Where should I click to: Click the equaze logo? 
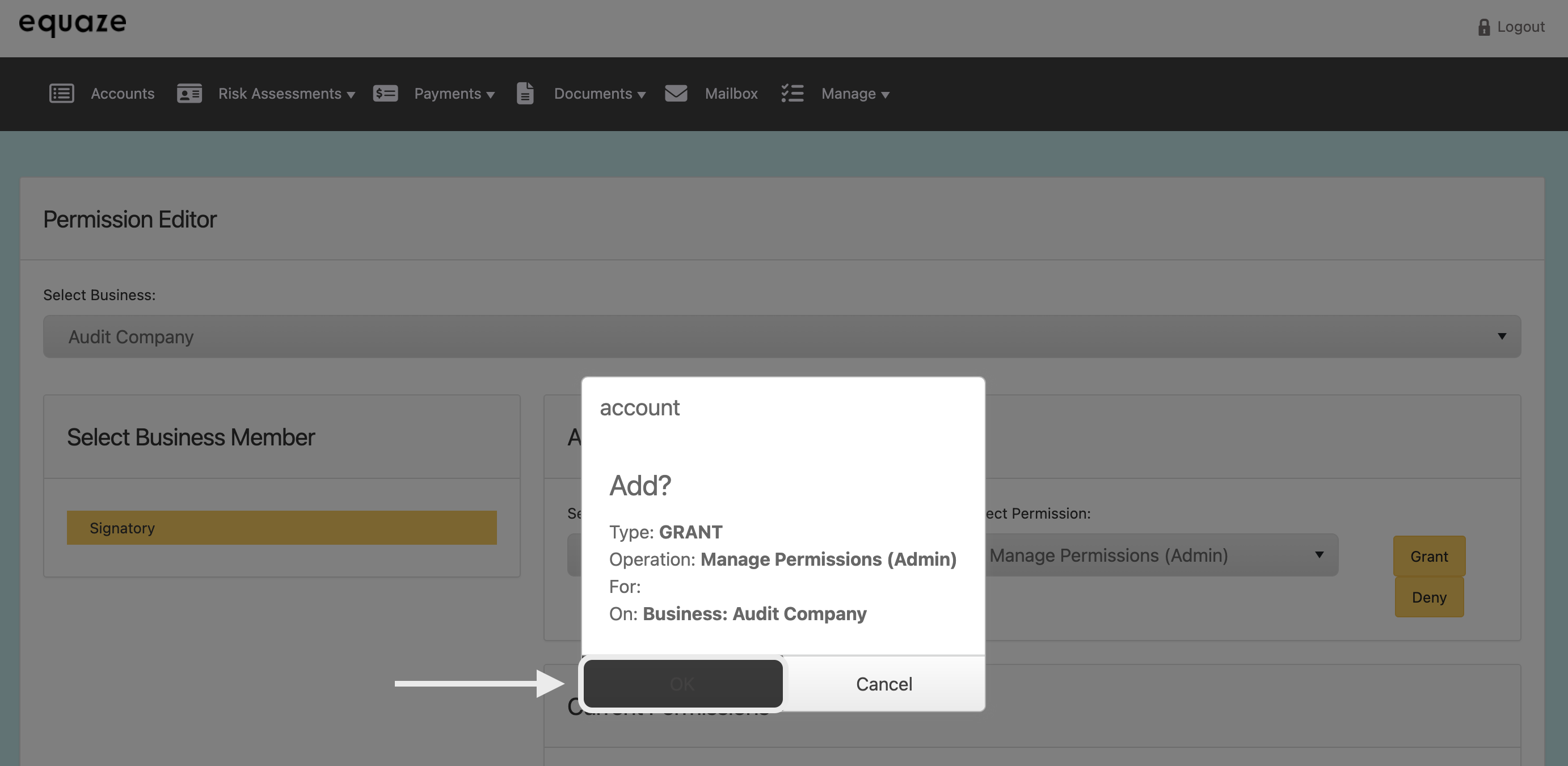(73, 23)
